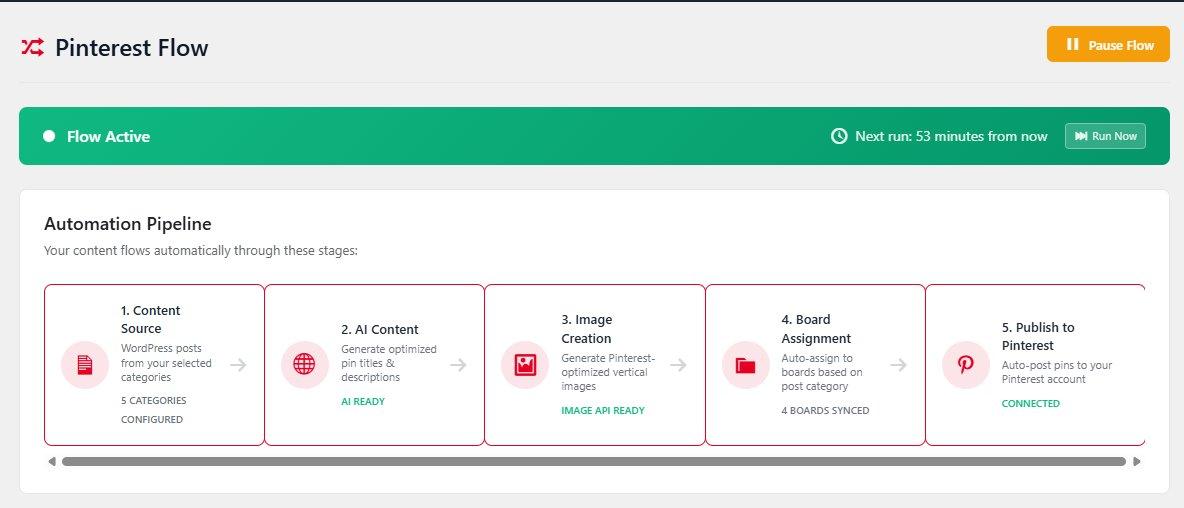Click the "AI READY" status label

tap(363, 402)
